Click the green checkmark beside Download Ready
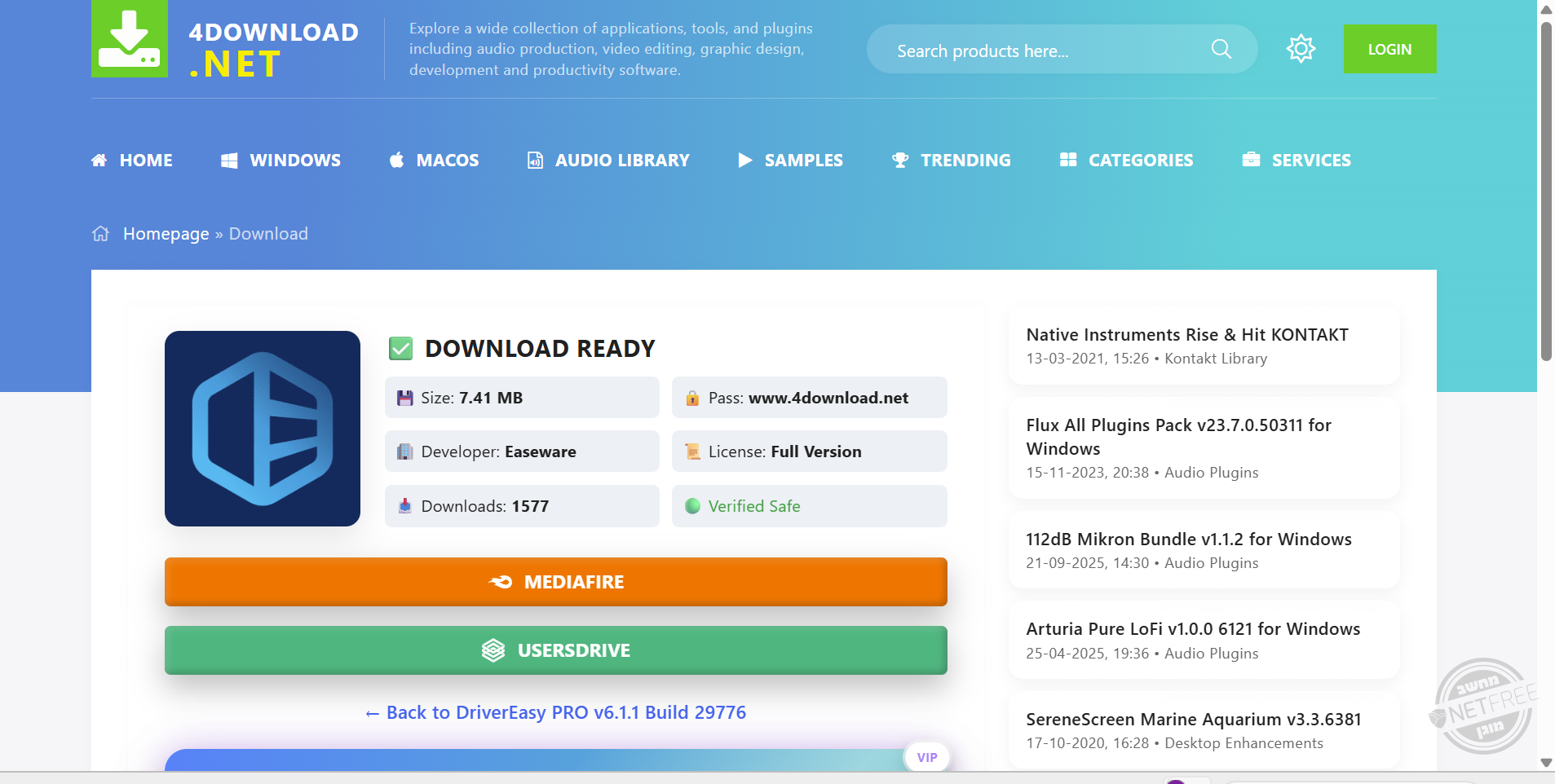 pos(400,349)
